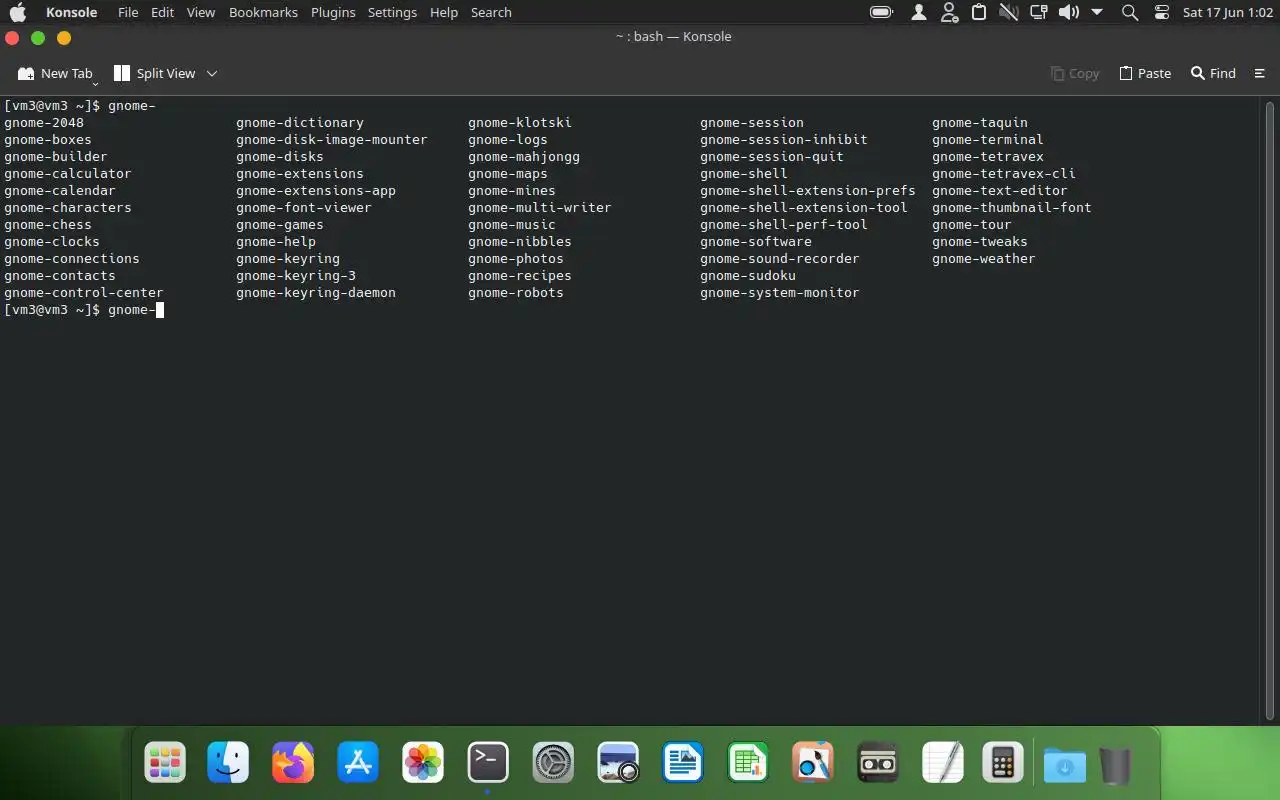Open the Calculator dock icon
The width and height of the screenshot is (1280, 800).
1002,763
